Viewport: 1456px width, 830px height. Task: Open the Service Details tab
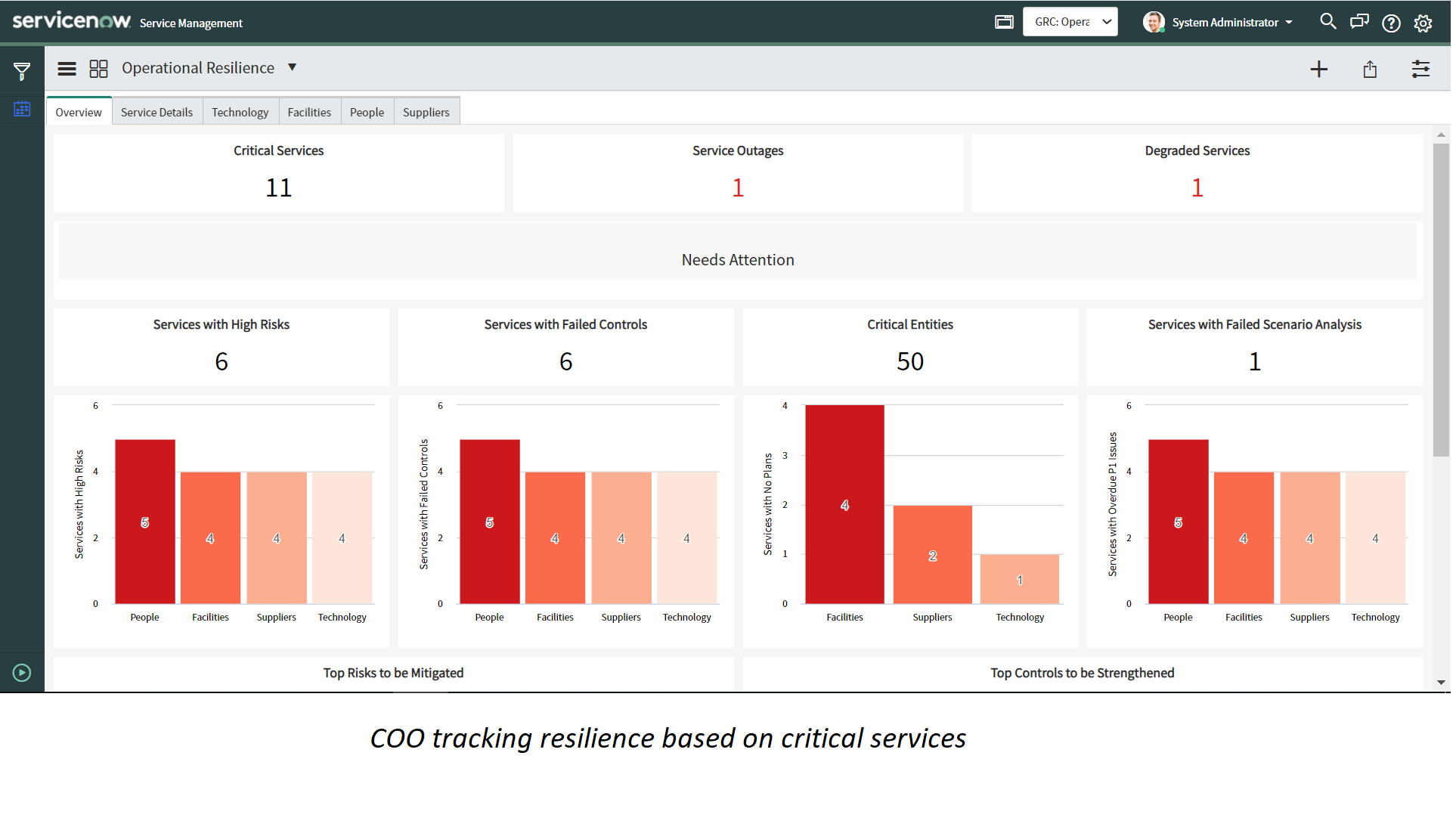coord(156,111)
